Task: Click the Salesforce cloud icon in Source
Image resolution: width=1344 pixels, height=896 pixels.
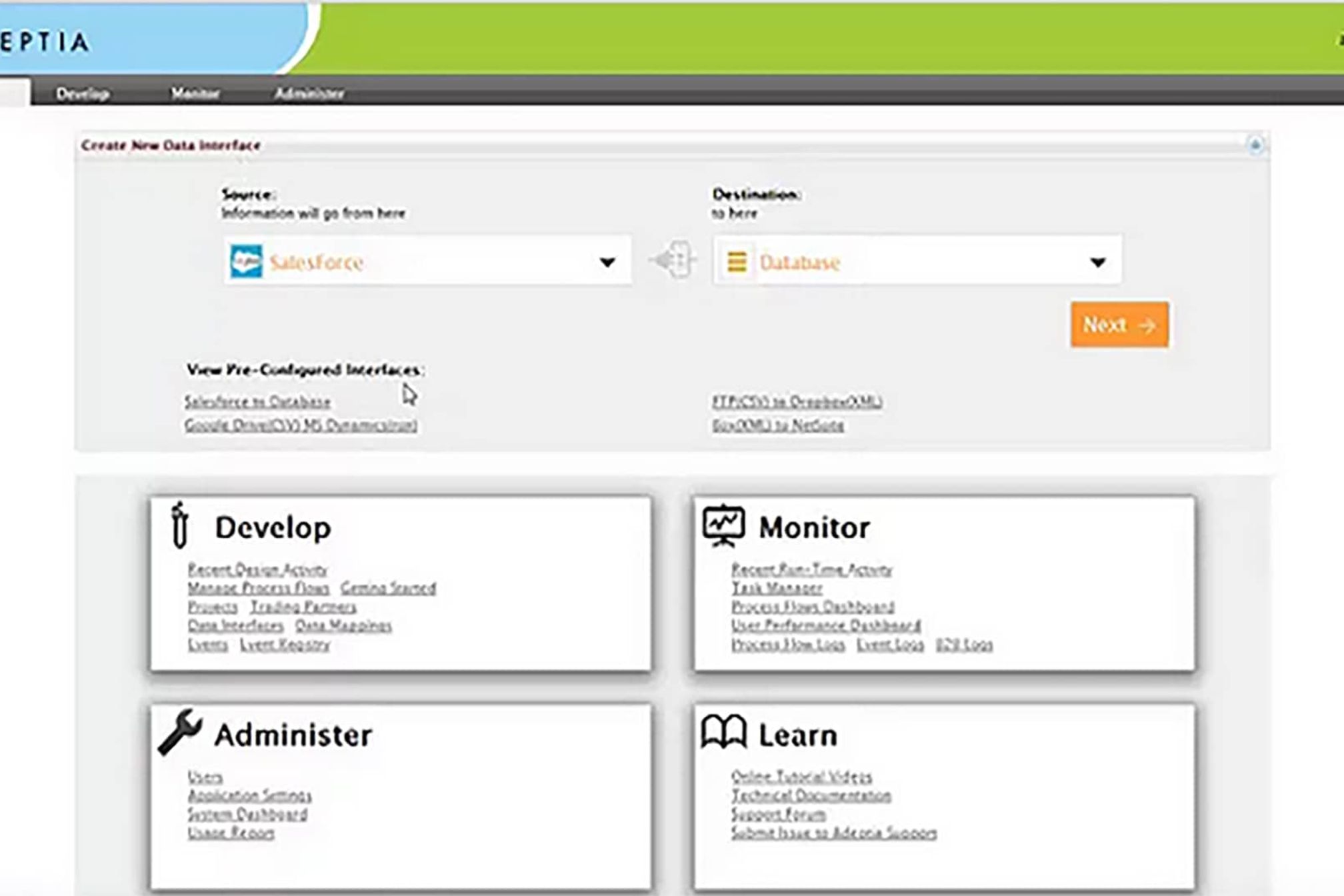Action: 246,261
